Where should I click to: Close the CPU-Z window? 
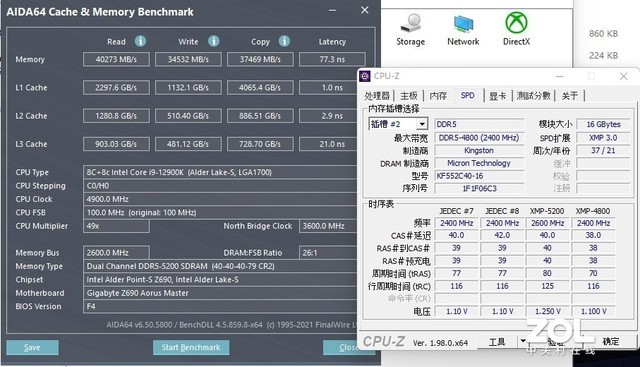(x=623, y=76)
